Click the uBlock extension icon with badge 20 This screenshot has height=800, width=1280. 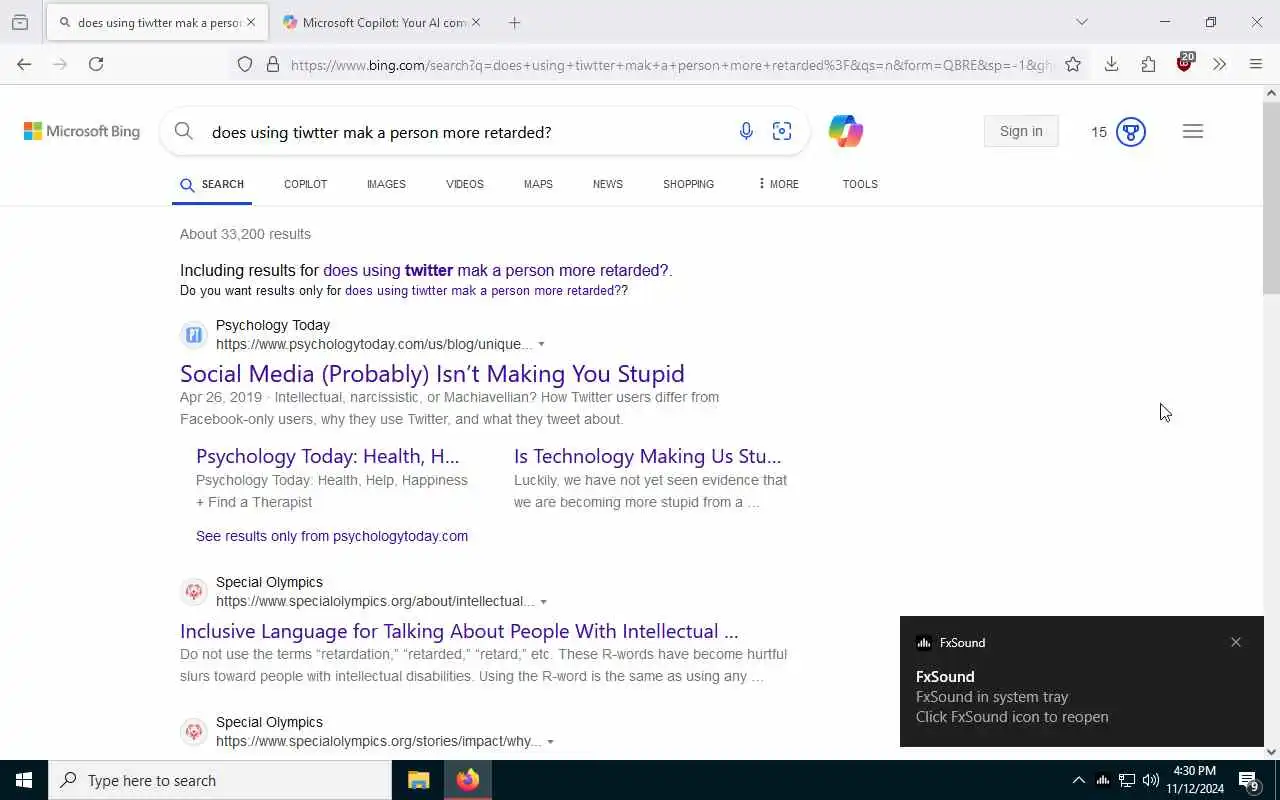point(1185,62)
